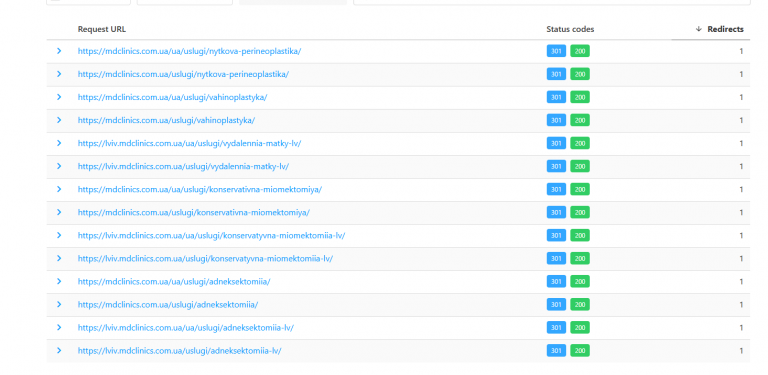Image resolution: width=768 pixels, height=375 pixels.
Task: Open link lviv.mdclinics.com.ua/uslugi/konservatyvna-miomektomiia-lv/ without /ua/
Action: pyautogui.click(x=205, y=258)
